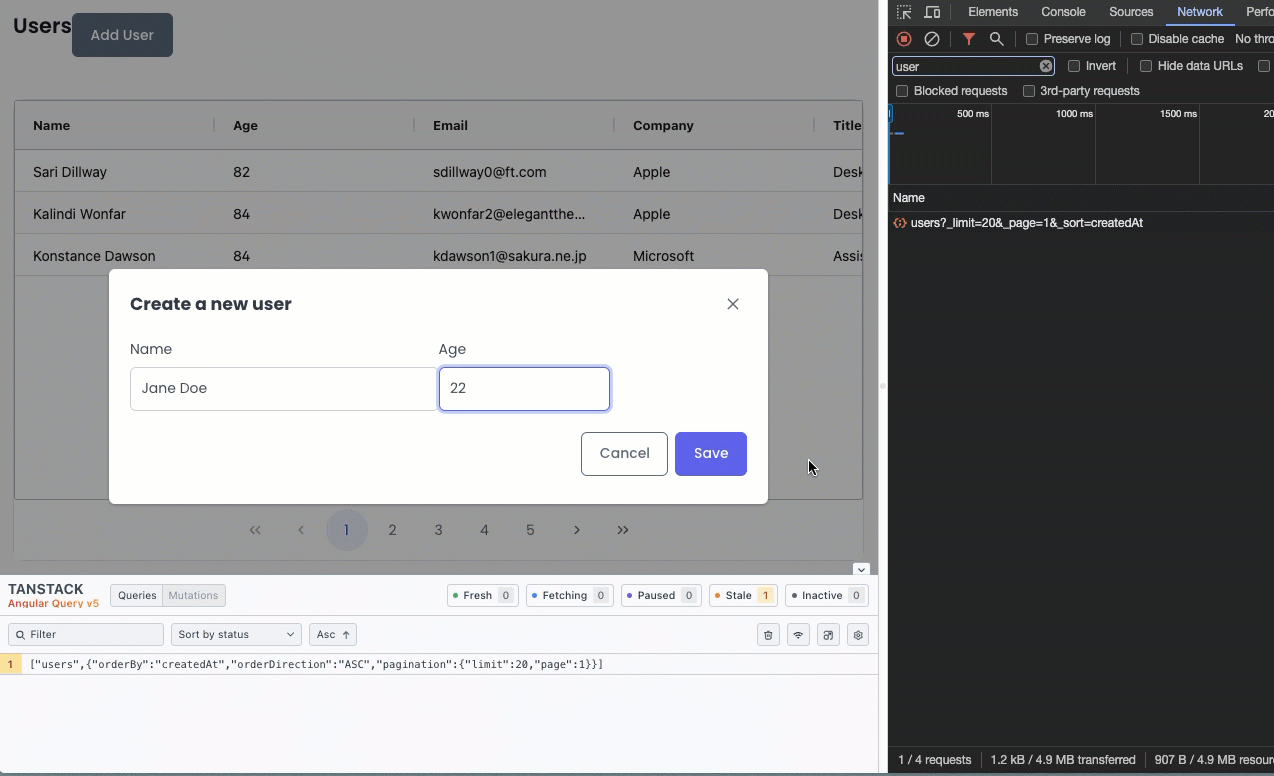Activate the inspect element picker

point(904,12)
